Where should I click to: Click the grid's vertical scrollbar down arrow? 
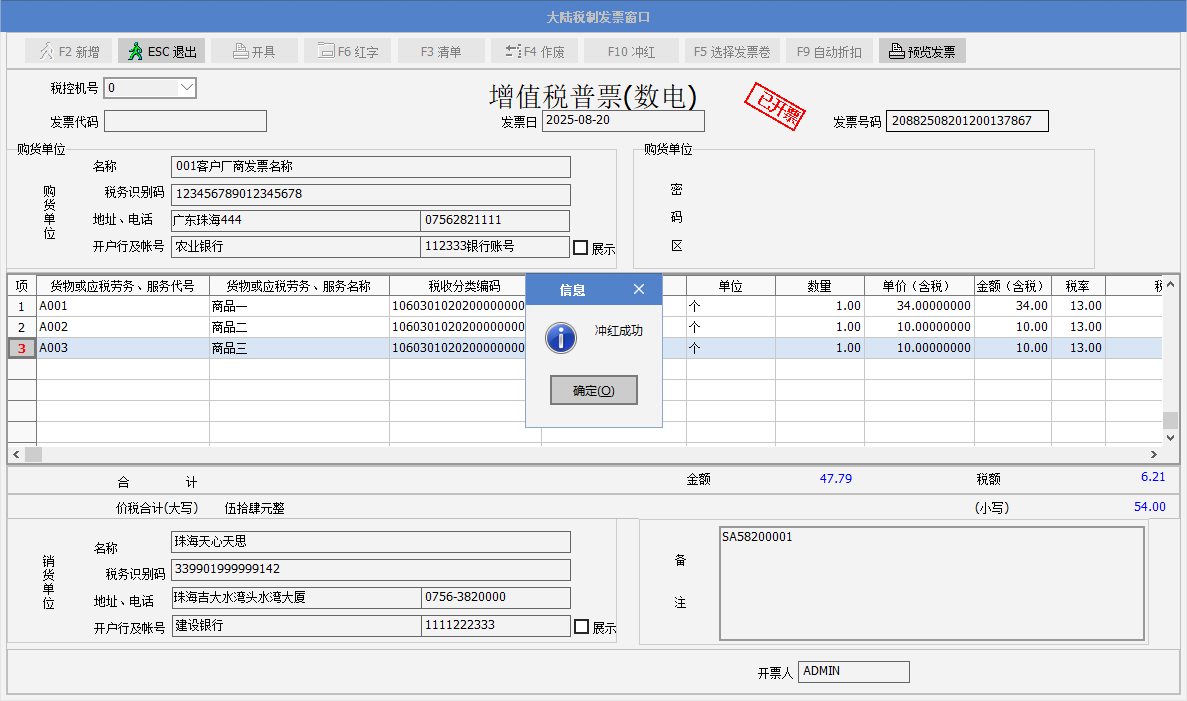(1171, 436)
